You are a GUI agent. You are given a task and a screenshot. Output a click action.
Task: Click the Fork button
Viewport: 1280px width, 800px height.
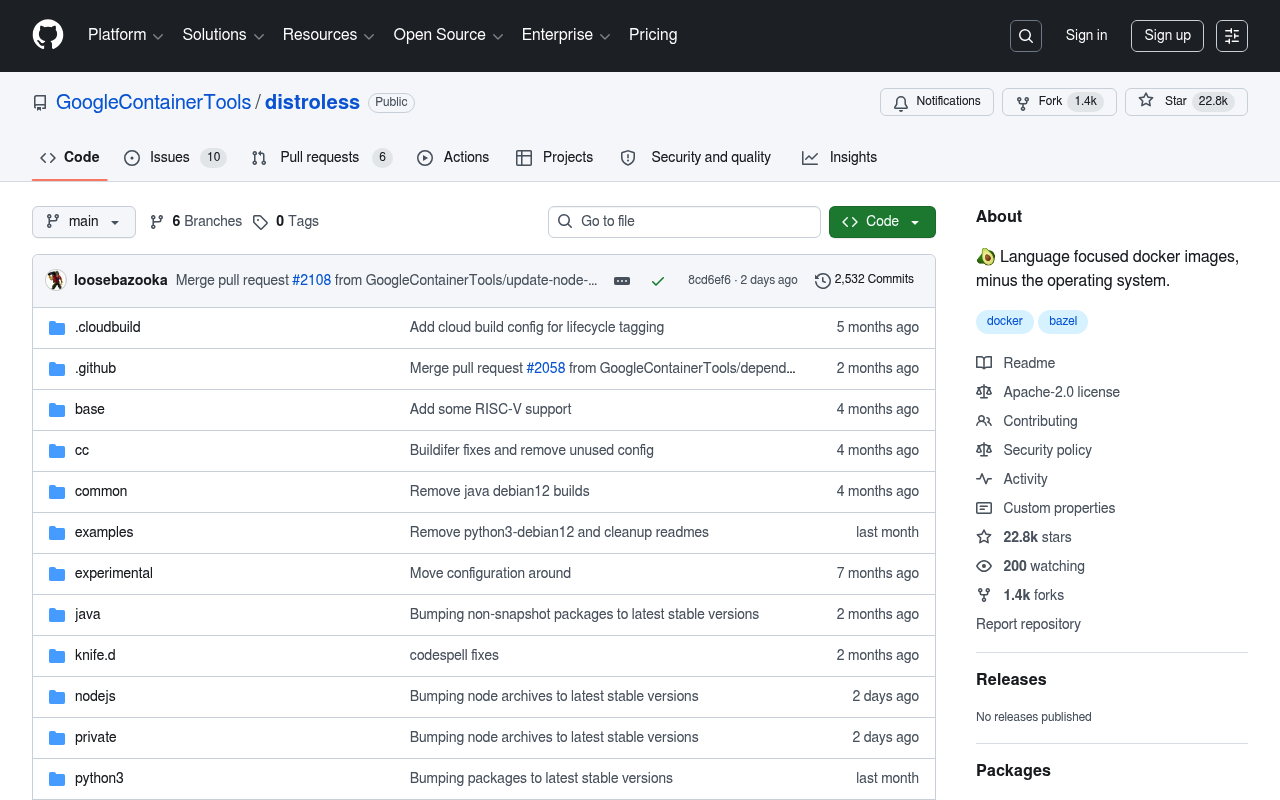[1059, 102]
